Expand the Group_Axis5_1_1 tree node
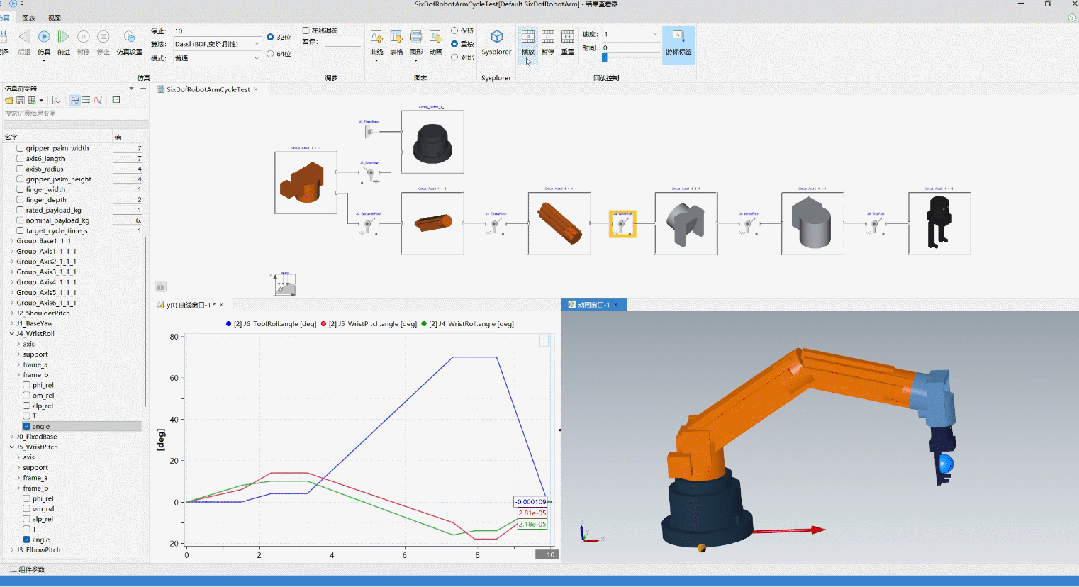 (x=12, y=292)
